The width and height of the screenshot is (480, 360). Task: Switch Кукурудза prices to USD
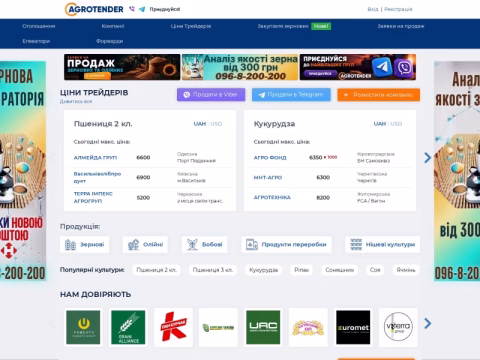(396, 124)
